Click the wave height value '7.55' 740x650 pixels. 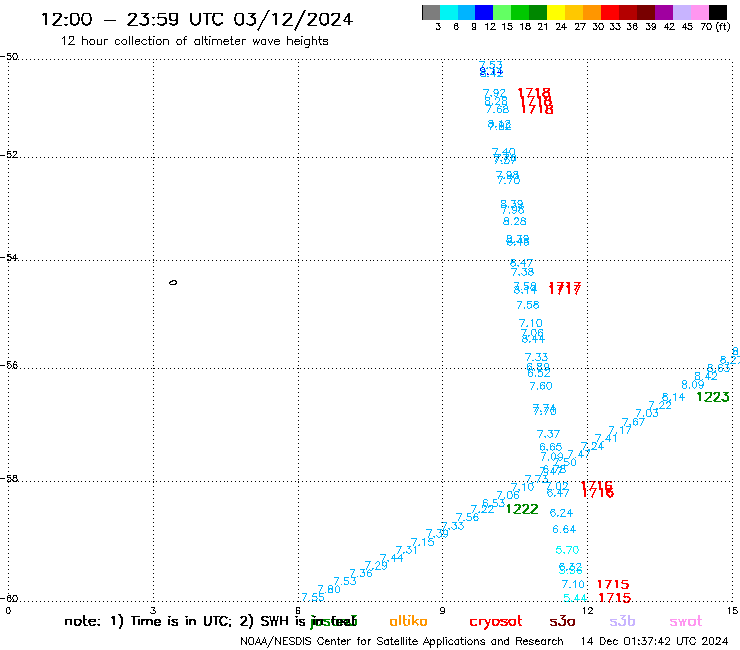(313, 598)
